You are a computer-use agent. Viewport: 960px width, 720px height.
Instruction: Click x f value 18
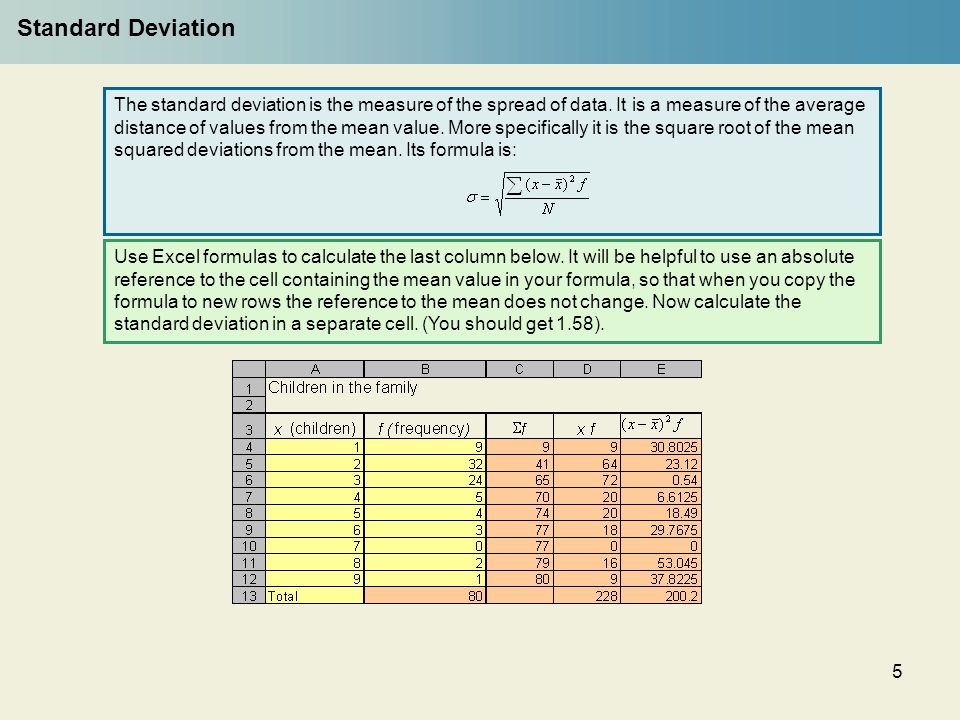pyautogui.click(x=587, y=530)
